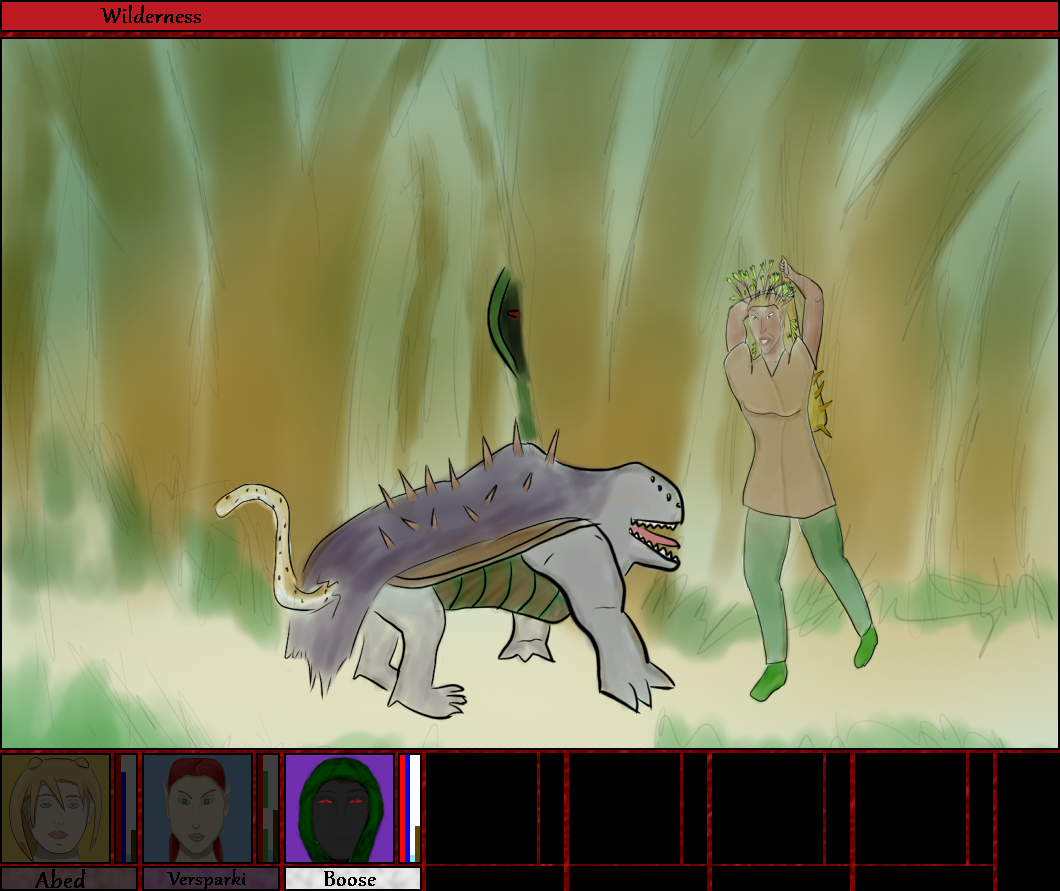The width and height of the screenshot is (1060, 891).
Task: Click Boose's red and blue status bars
Action: [x=410, y=808]
